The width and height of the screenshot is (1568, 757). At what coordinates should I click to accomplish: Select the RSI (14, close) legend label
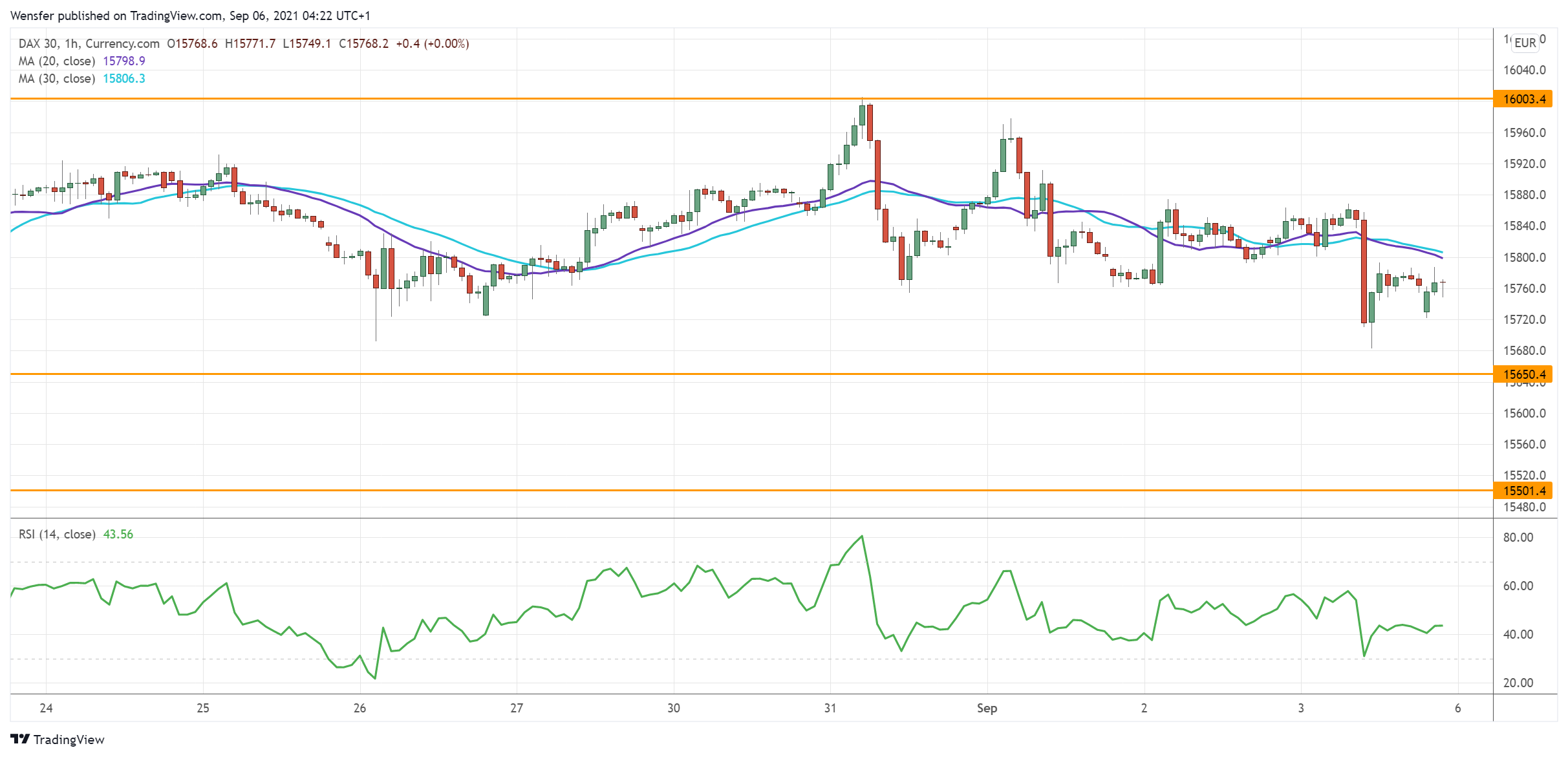click(x=57, y=534)
